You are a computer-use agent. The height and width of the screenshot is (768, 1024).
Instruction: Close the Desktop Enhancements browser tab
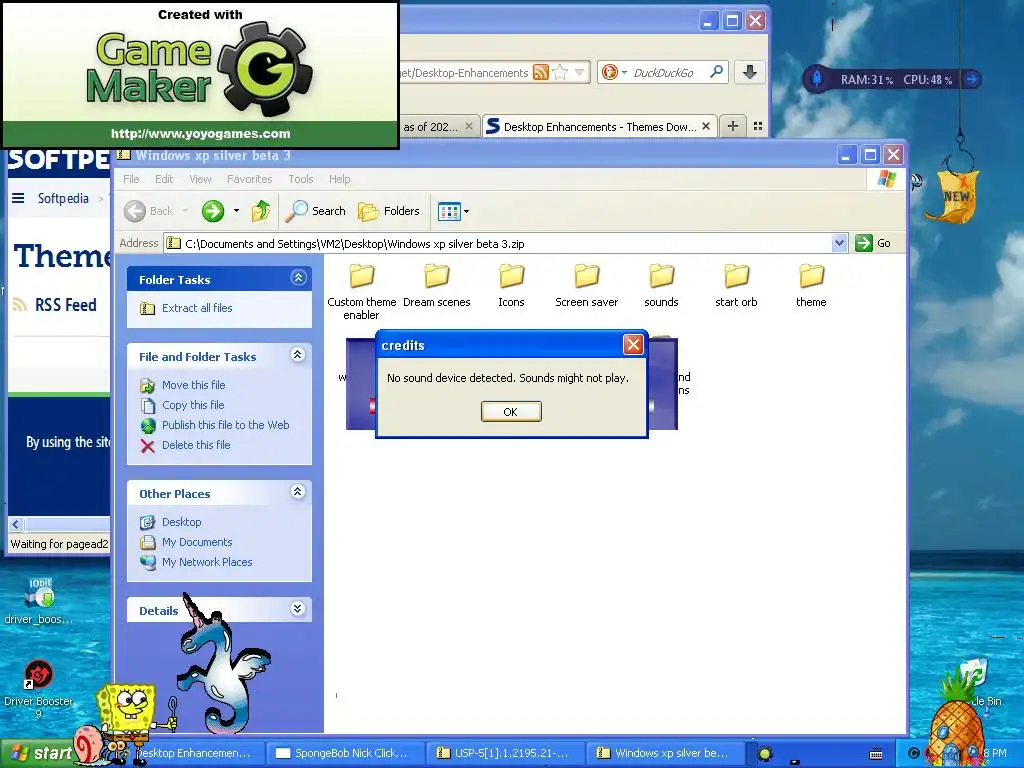pos(706,127)
